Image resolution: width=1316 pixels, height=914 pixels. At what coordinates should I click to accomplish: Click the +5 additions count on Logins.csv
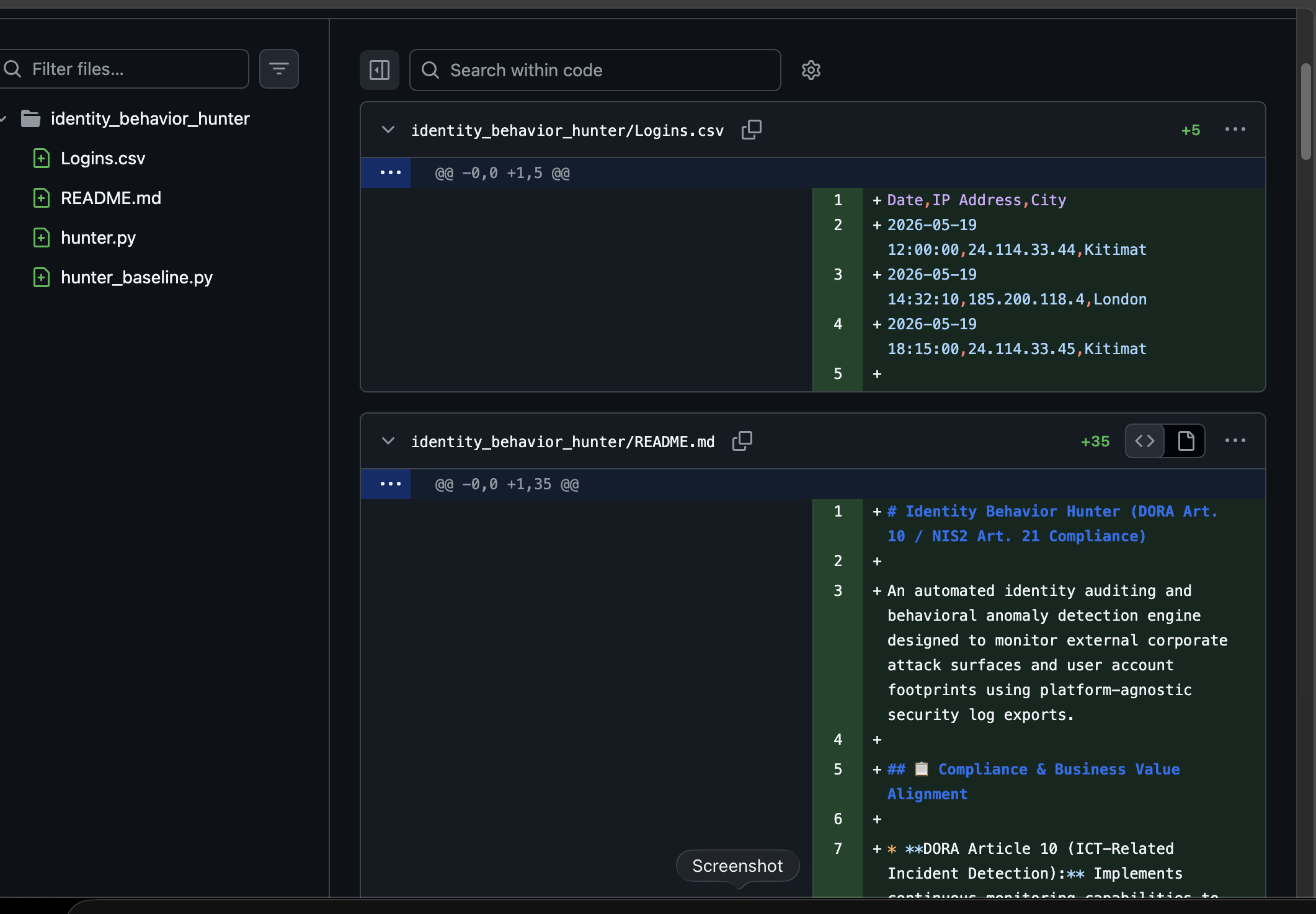(1191, 130)
